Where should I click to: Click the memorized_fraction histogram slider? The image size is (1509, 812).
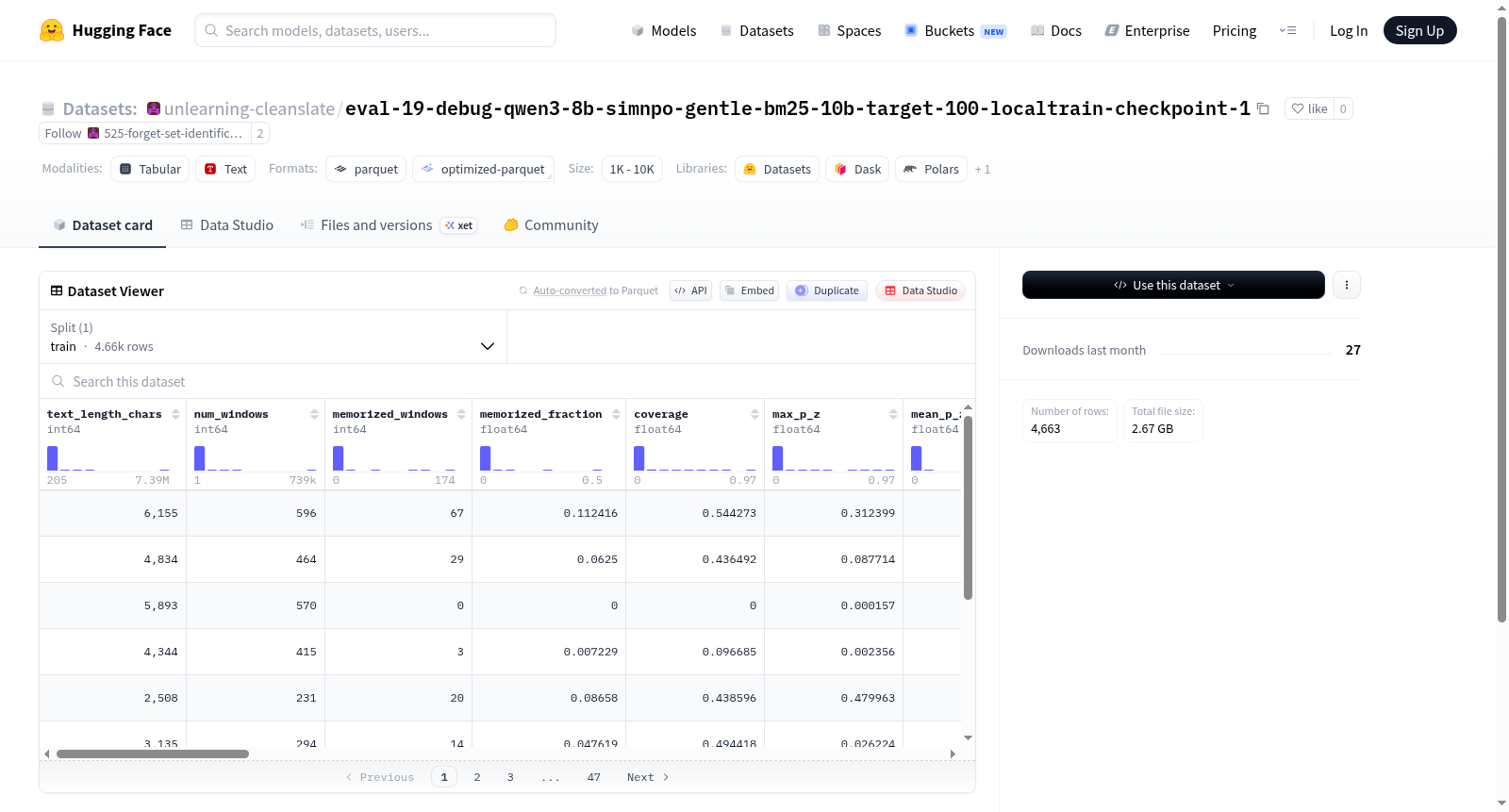(x=541, y=458)
